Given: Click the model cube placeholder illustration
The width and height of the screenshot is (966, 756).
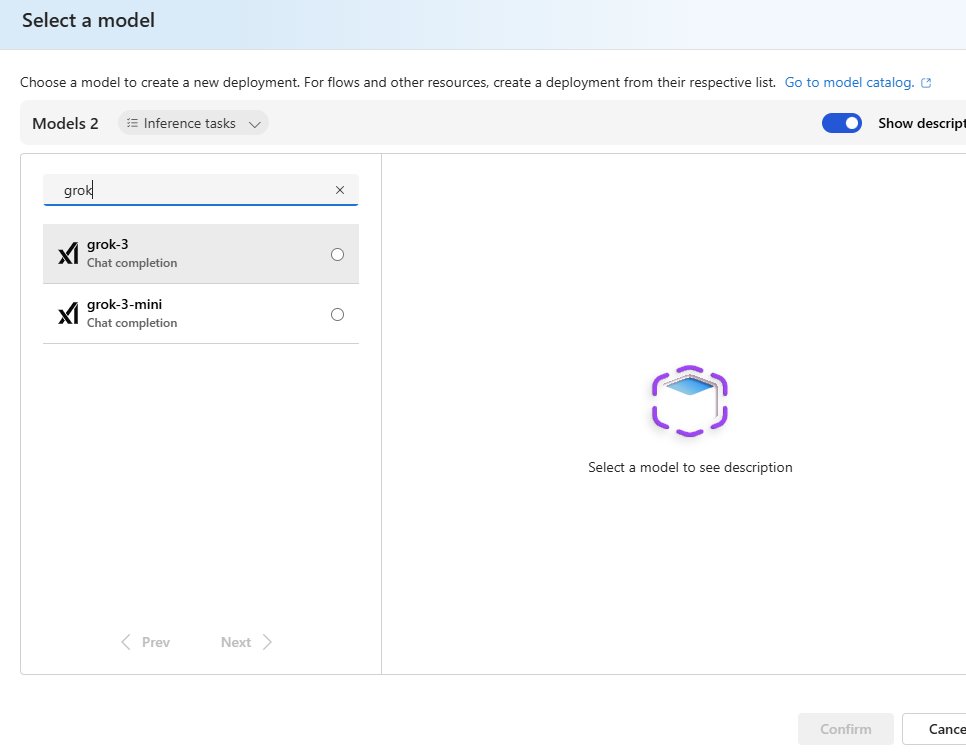Looking at the screenshot, I should pyautogui.click(x=690, y=401).
